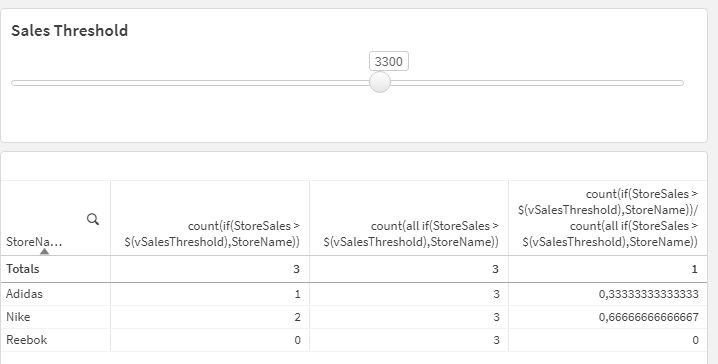Select the Nike row label

click(x=18, y=317)
